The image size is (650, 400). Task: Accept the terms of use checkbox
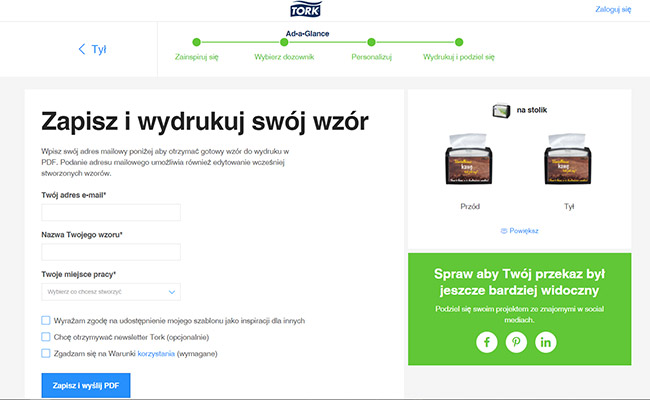pyautogui.click(x=46, y=353)
